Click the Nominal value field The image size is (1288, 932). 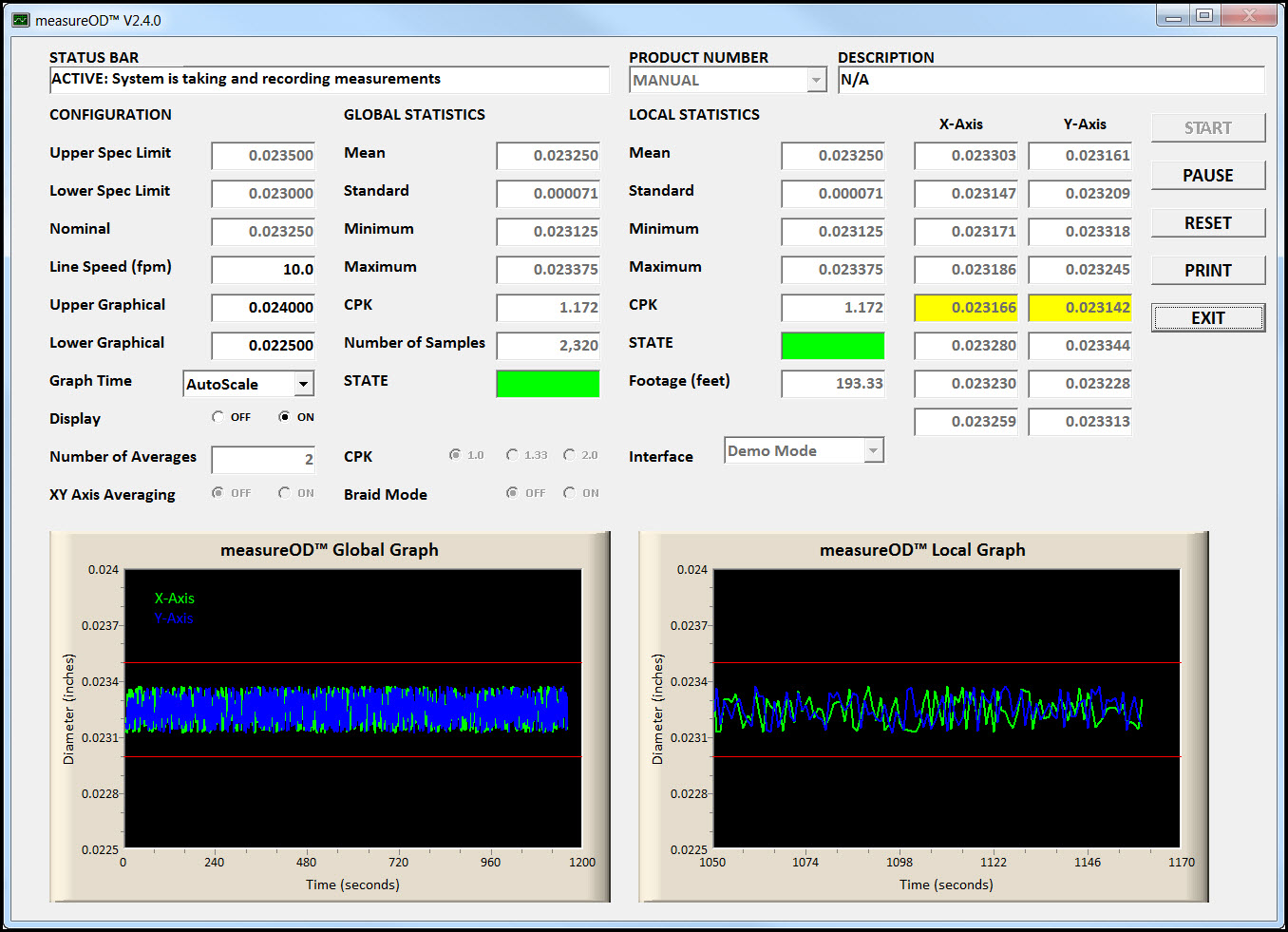click(263, 232)
